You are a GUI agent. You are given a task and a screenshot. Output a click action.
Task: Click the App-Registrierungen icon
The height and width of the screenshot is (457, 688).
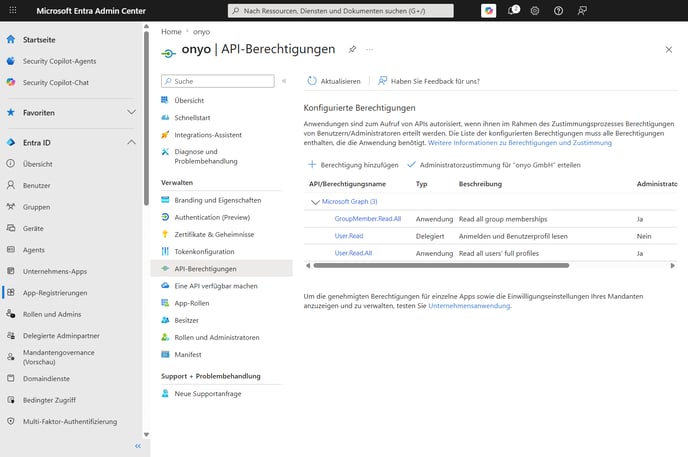click(x=11, y=293)
